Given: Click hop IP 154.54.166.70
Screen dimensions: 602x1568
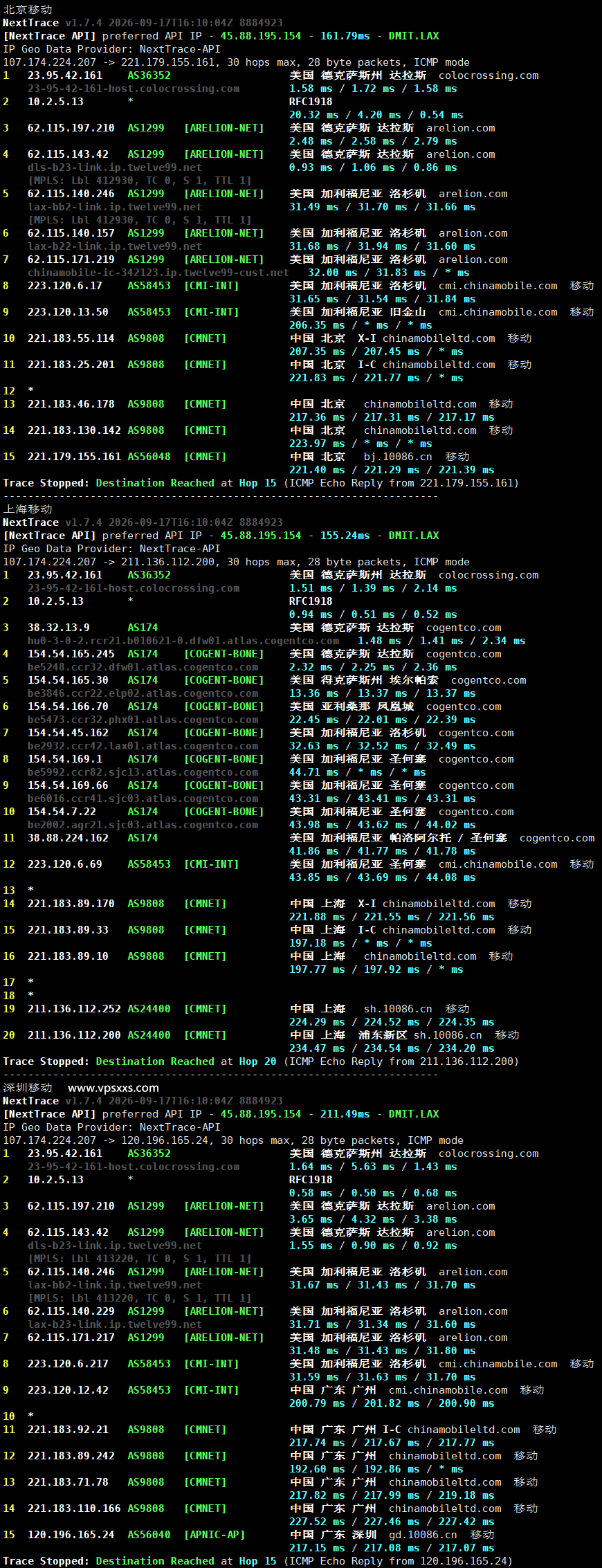Looking at the screenshot, I should point(68,706).
